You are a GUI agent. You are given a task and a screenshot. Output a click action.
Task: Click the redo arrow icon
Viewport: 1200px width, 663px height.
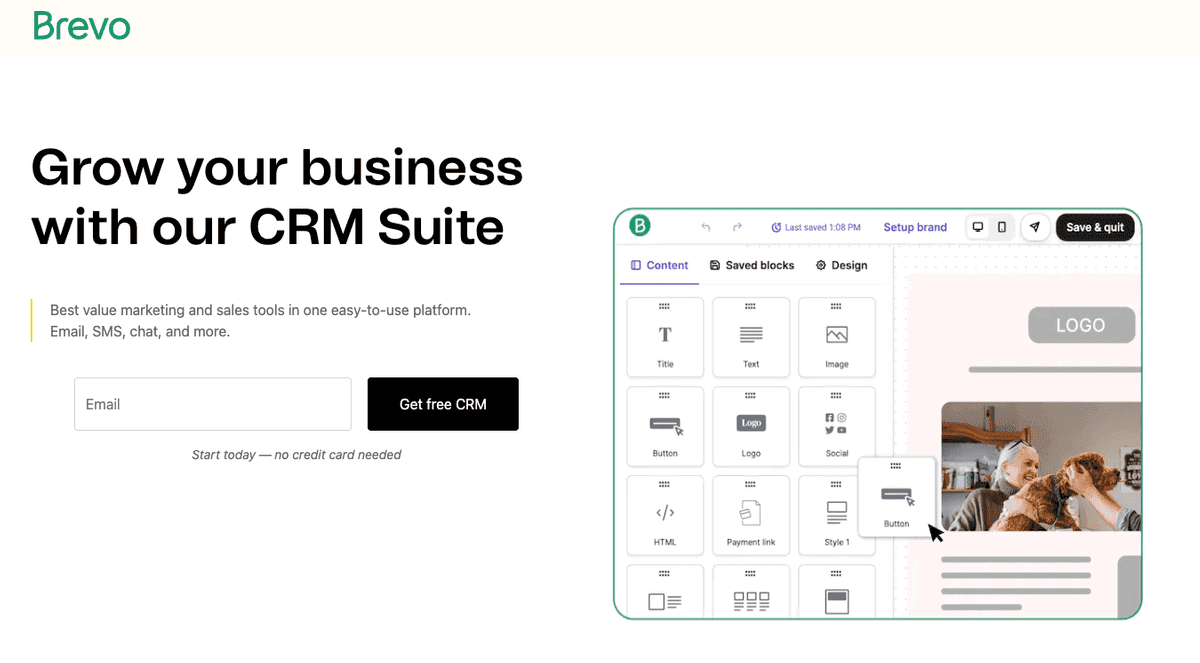pyautogui.click(x=738, y=227)
